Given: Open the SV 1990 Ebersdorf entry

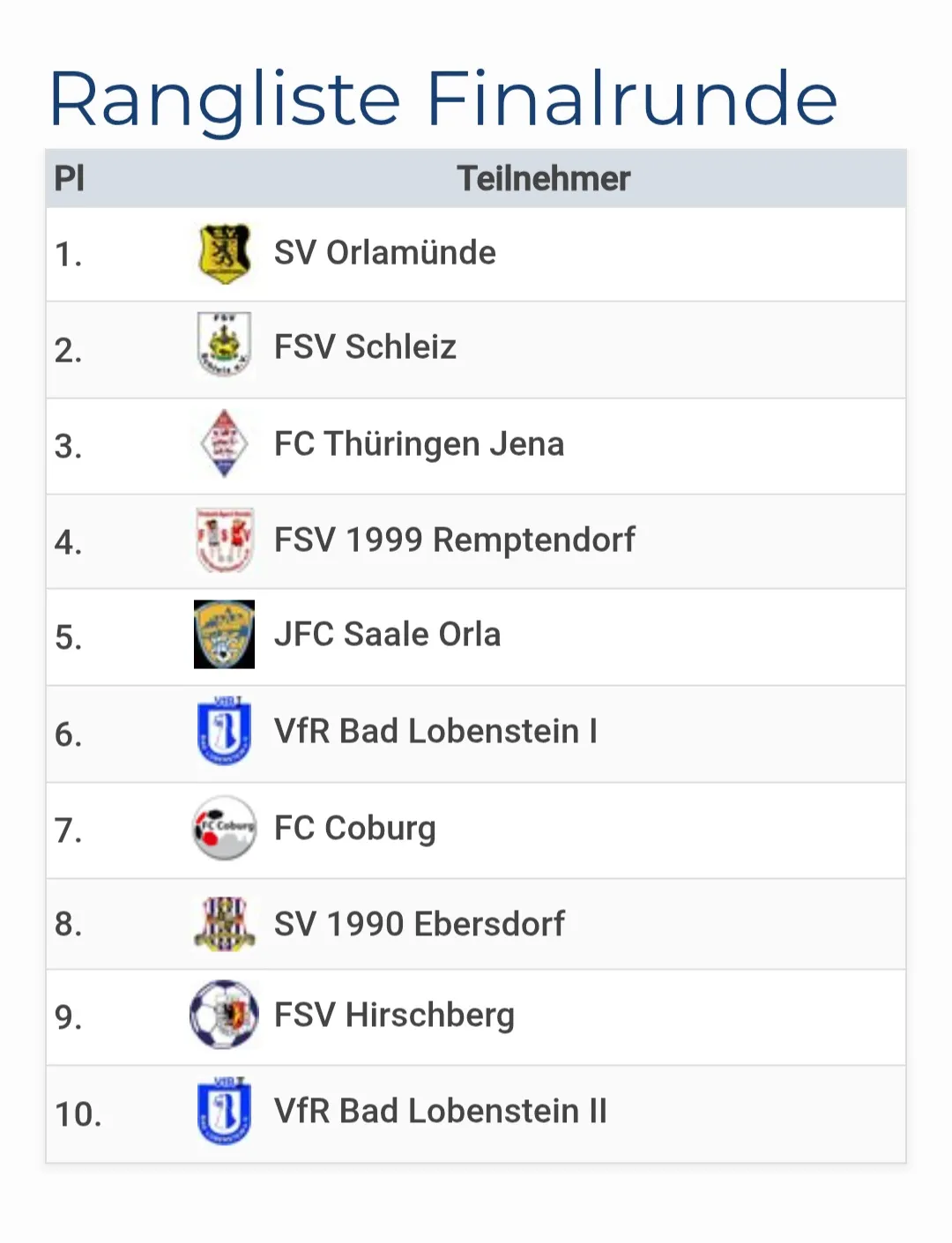Looking at the screenshot, I should [419, 924].
